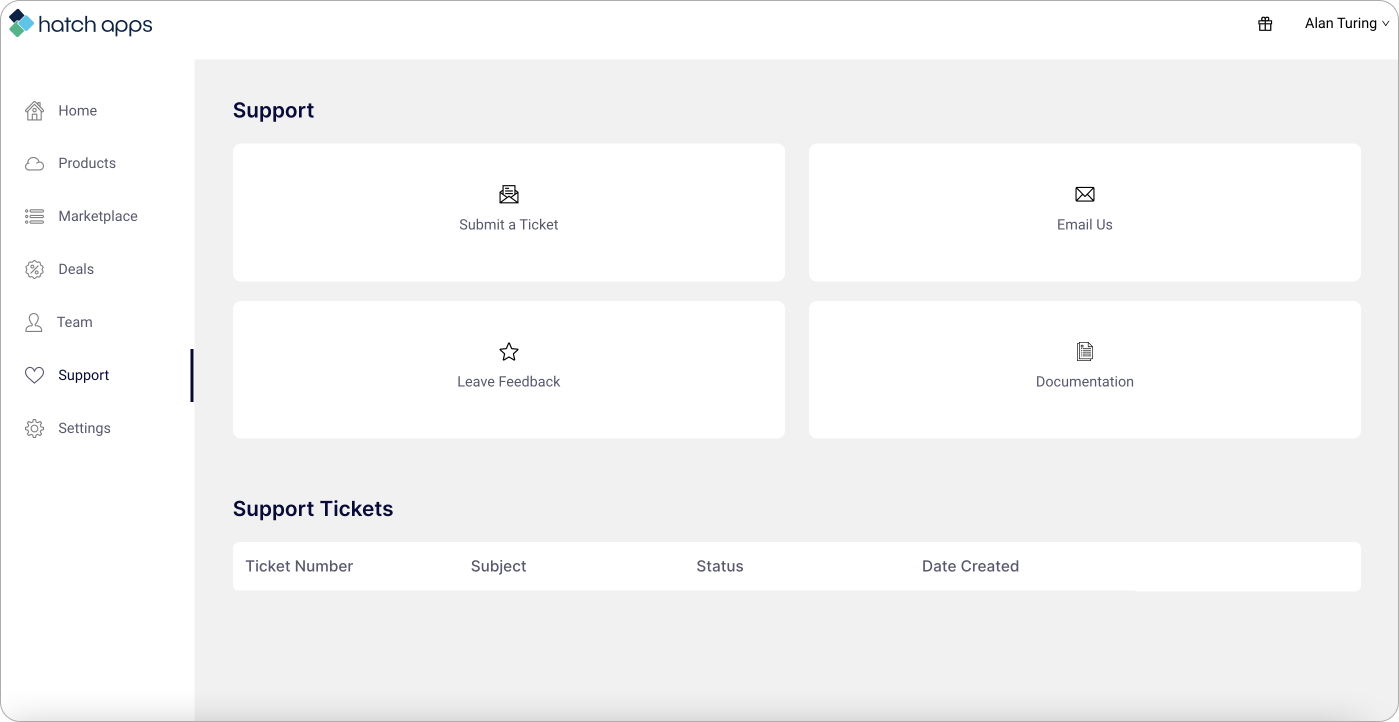
Task: Open the gift icon in header
Action: [1265, 24]
